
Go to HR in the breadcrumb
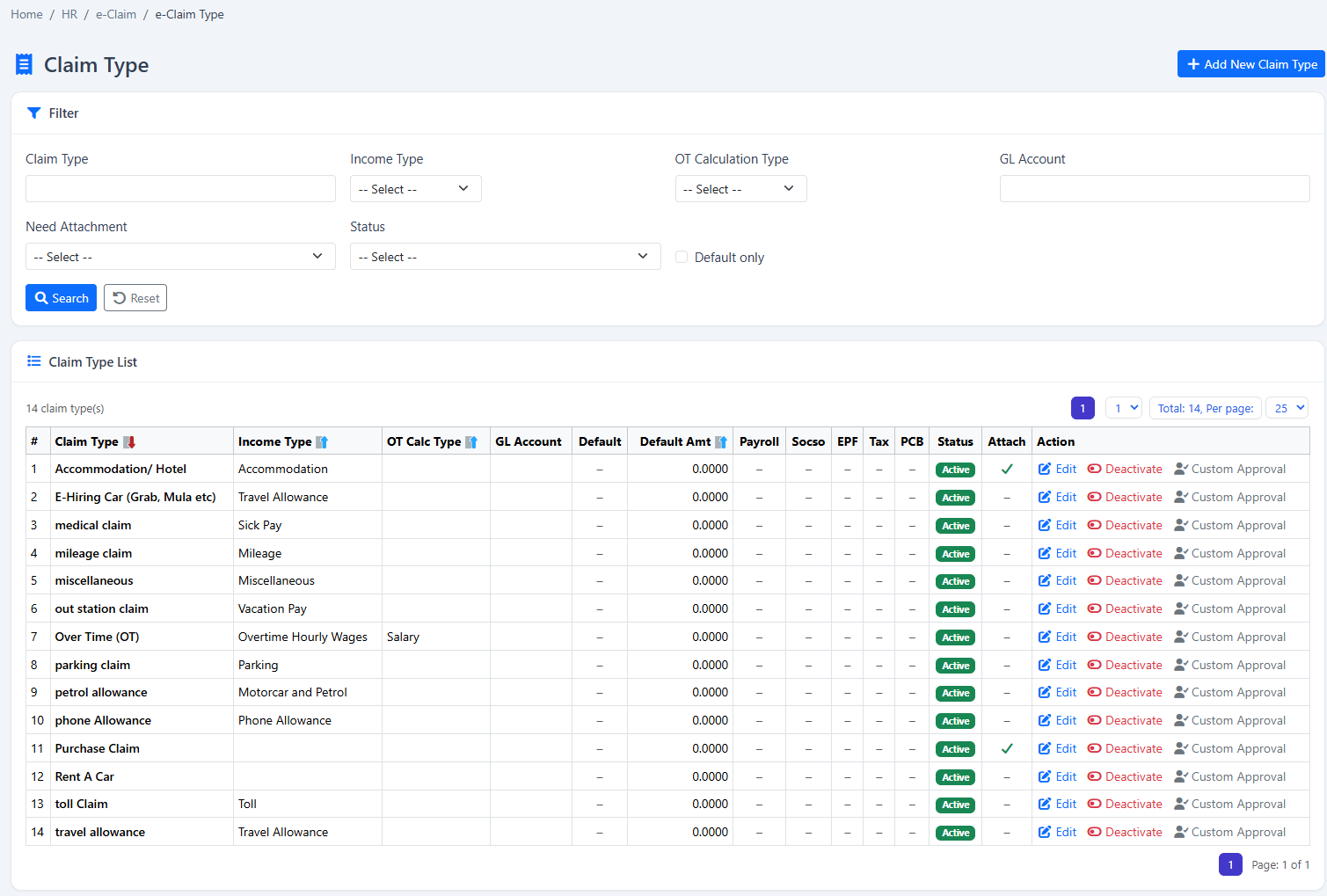coord(69,14)
